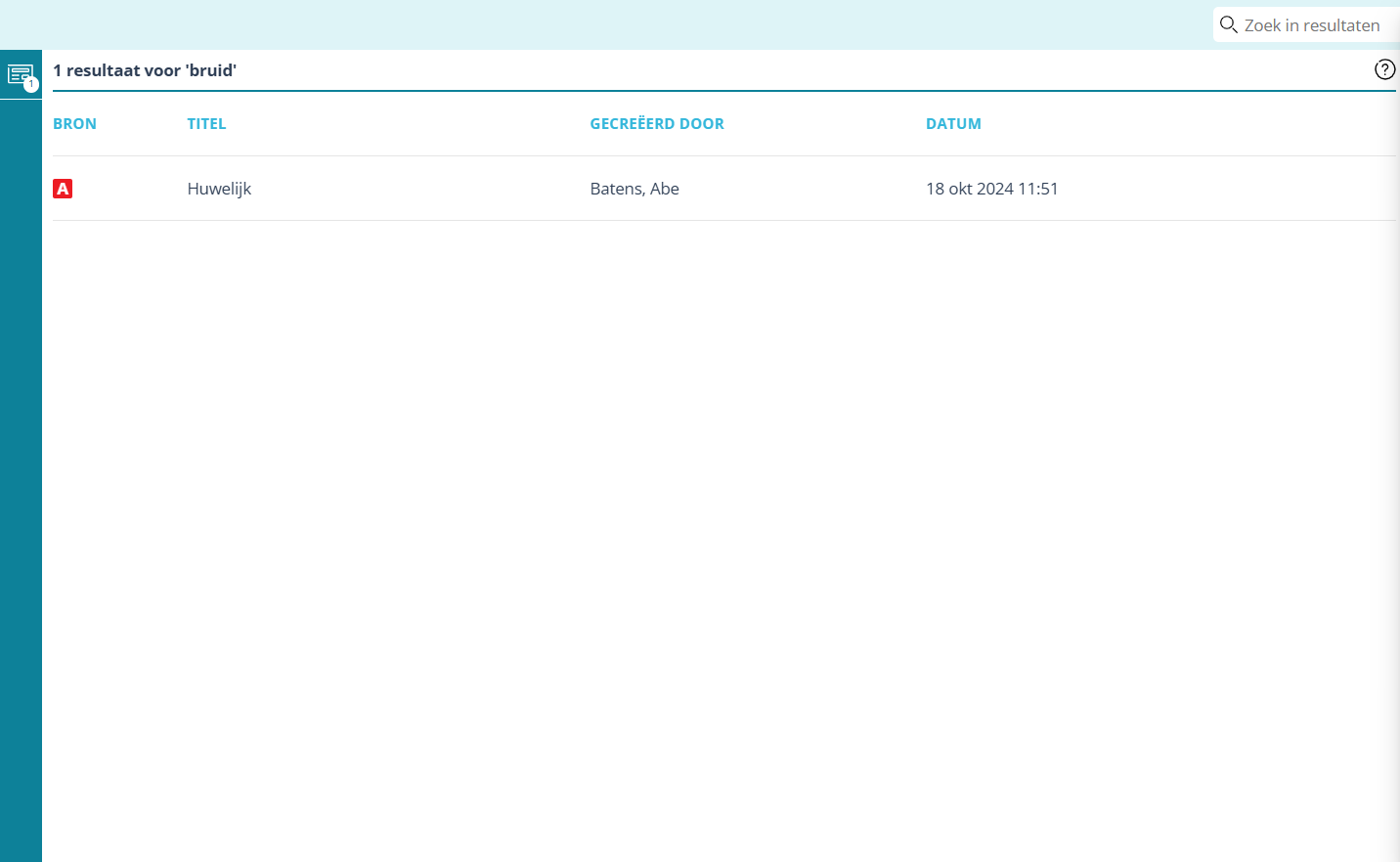Click the result count badge showing 1
This screenshot has width=1400, height=862.
tap(31, 85)
